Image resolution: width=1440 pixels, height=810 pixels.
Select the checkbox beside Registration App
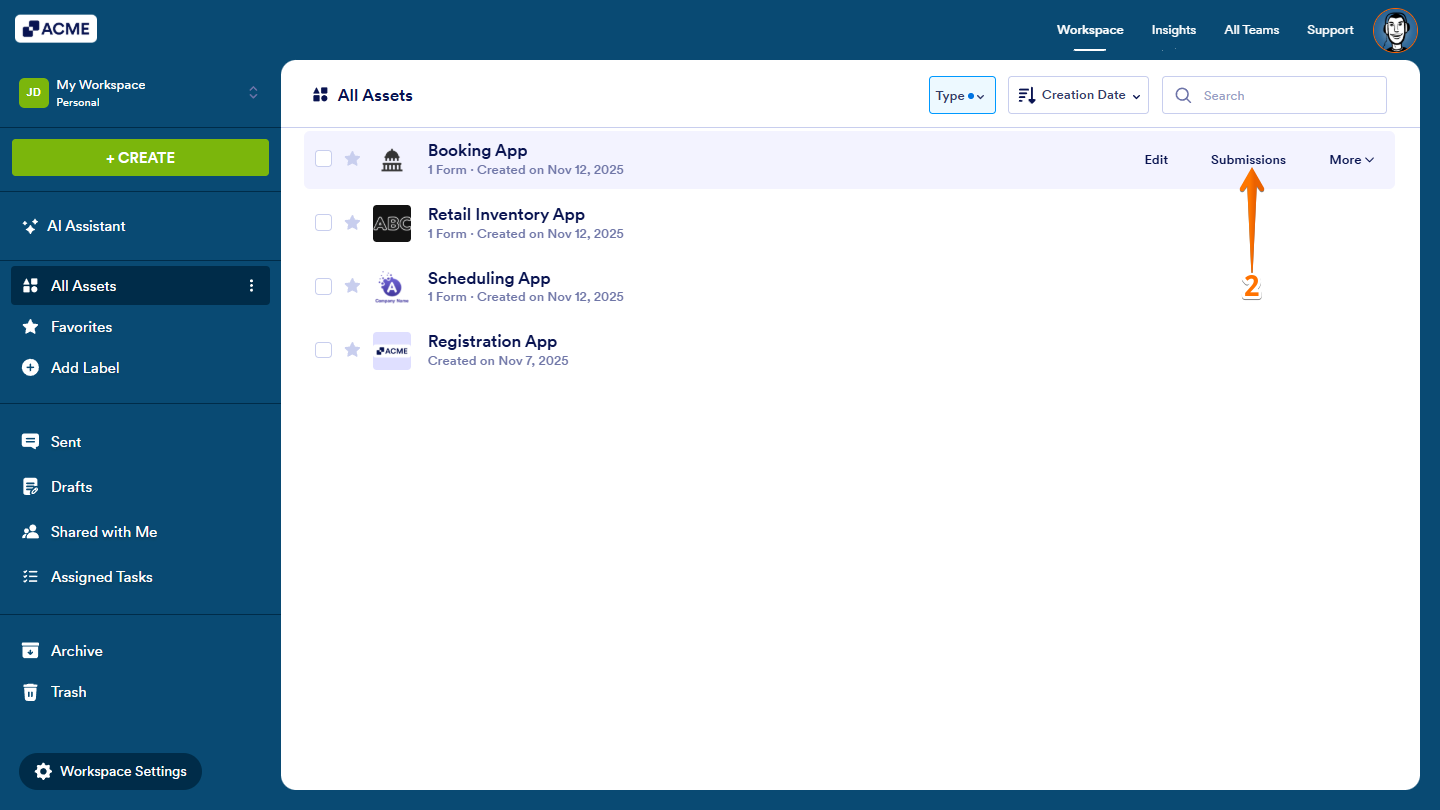point(323,350)
